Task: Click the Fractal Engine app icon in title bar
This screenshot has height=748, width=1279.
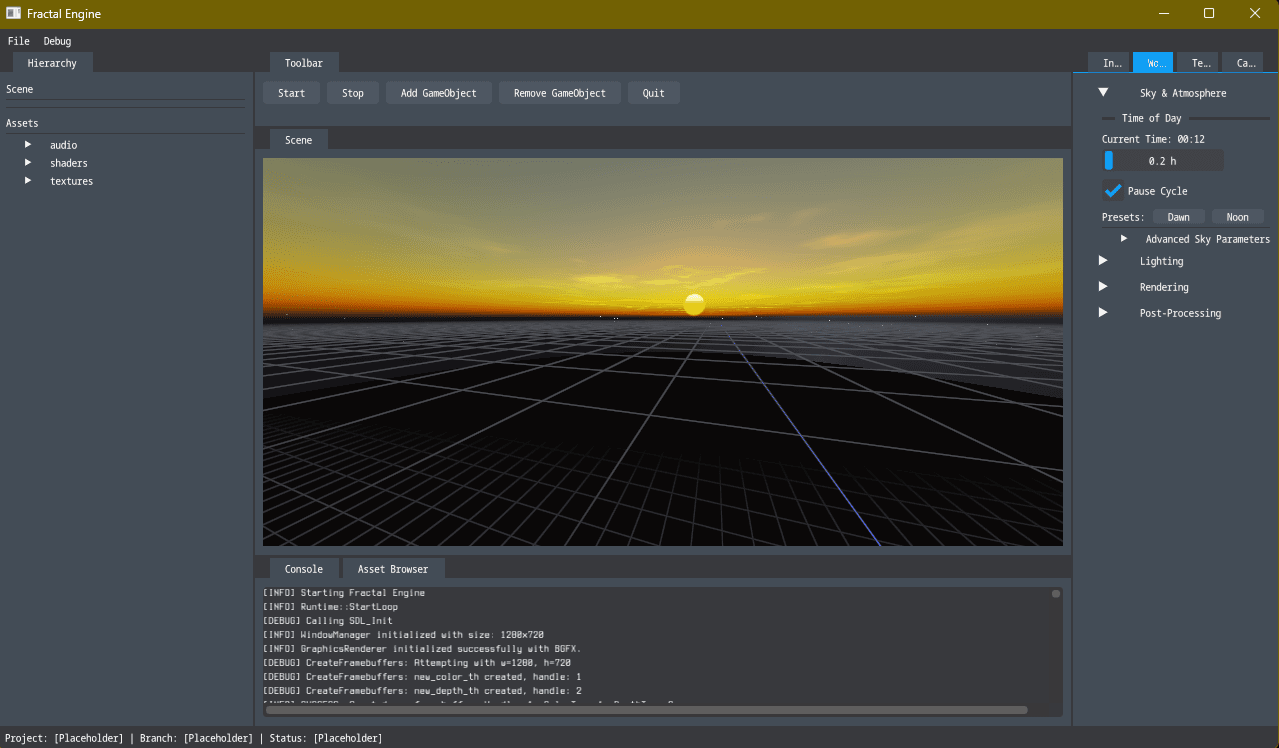Action: click(13, 14)
